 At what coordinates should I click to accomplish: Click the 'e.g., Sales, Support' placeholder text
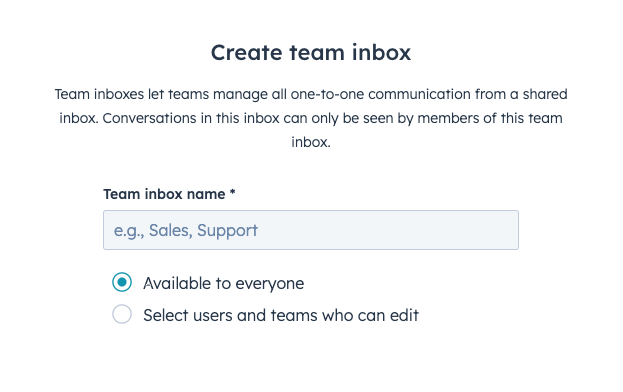tap(186, 231)
